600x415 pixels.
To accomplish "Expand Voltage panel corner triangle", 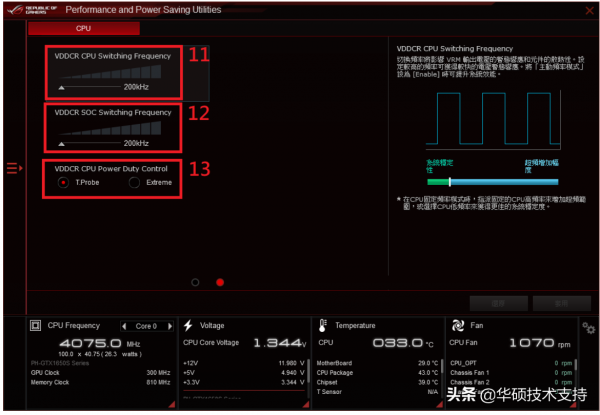I will pyautogui.click(x=306, y=404).
